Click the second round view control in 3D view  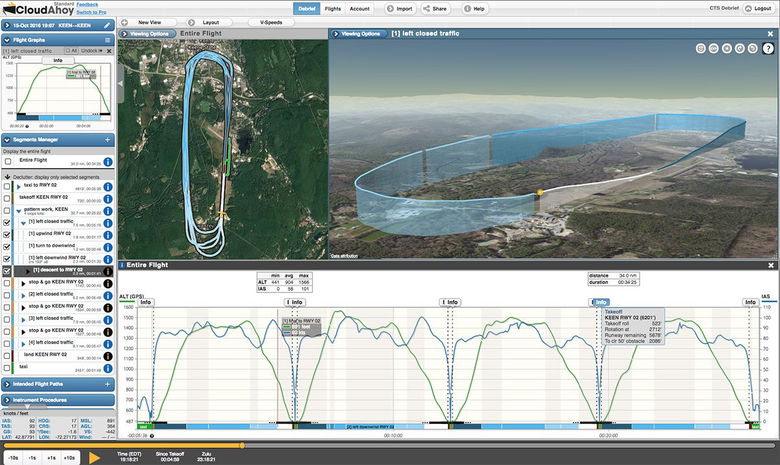point(713,48)
